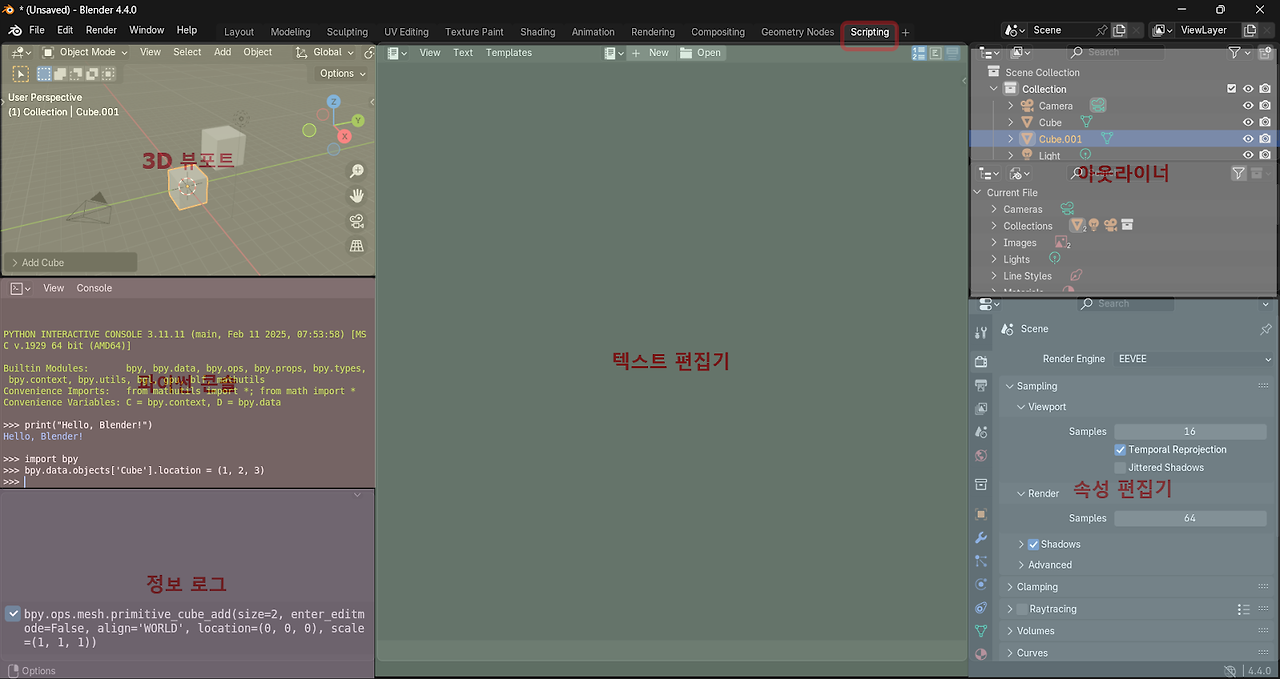Viewport: 1280px width, 679px height.
Task: Hide Camera in viewport via eye icon
Action: (1248, 106)
